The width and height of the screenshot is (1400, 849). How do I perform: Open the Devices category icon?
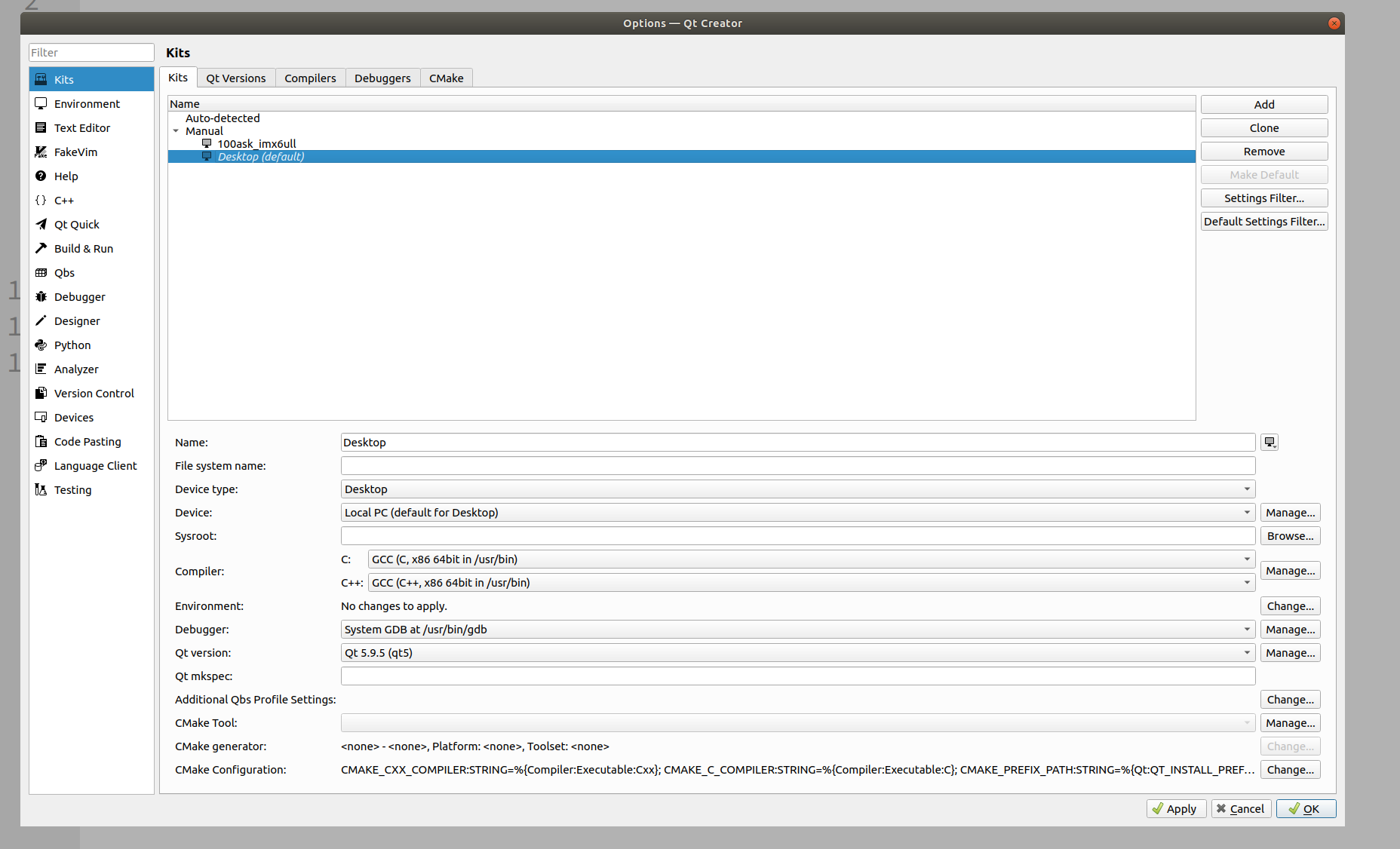(41, 417)
